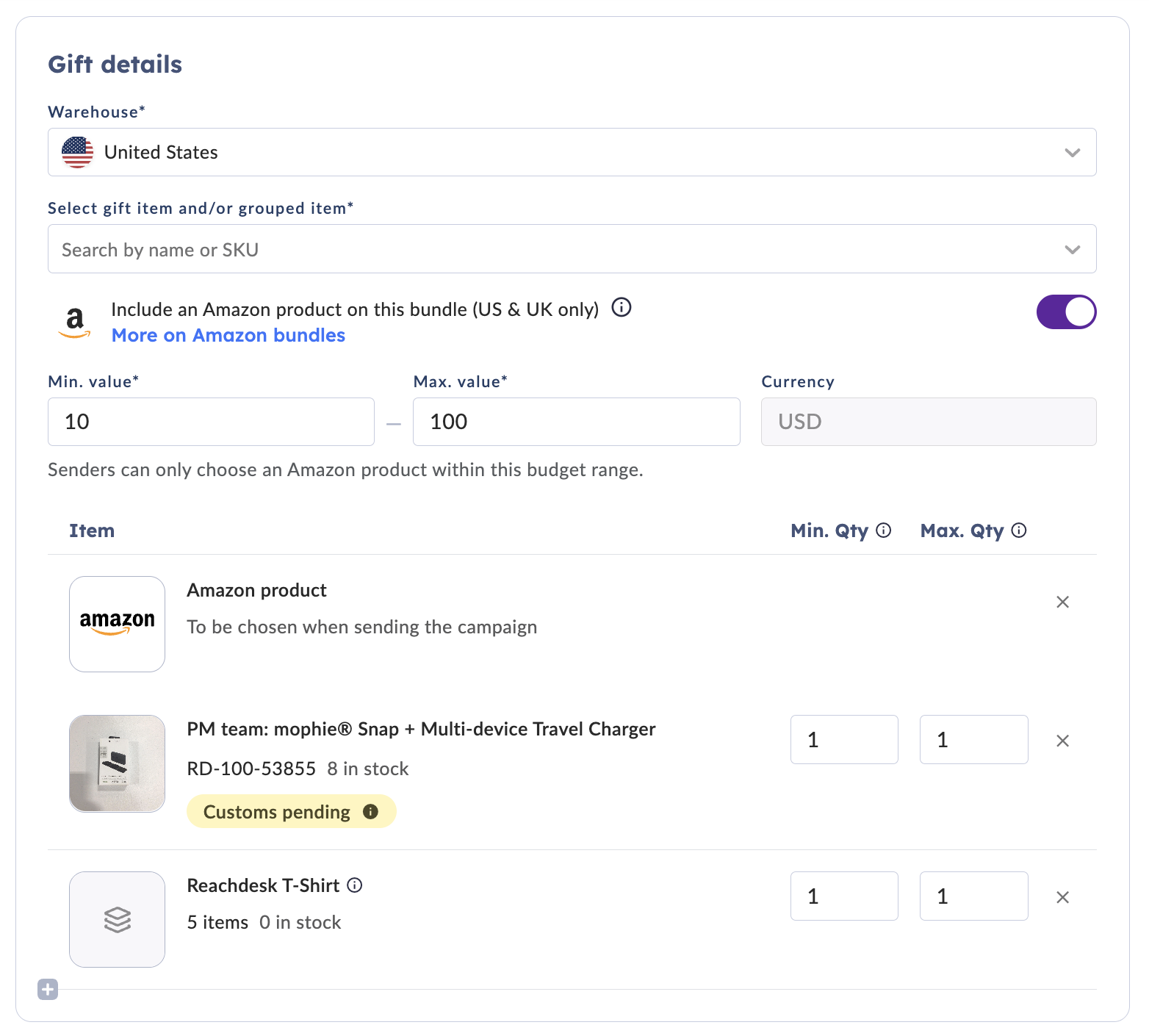The height and width of the screenshot is (1036, 1149).
Task: Click info icon next to Amazon bundle text
Action: 622,308
